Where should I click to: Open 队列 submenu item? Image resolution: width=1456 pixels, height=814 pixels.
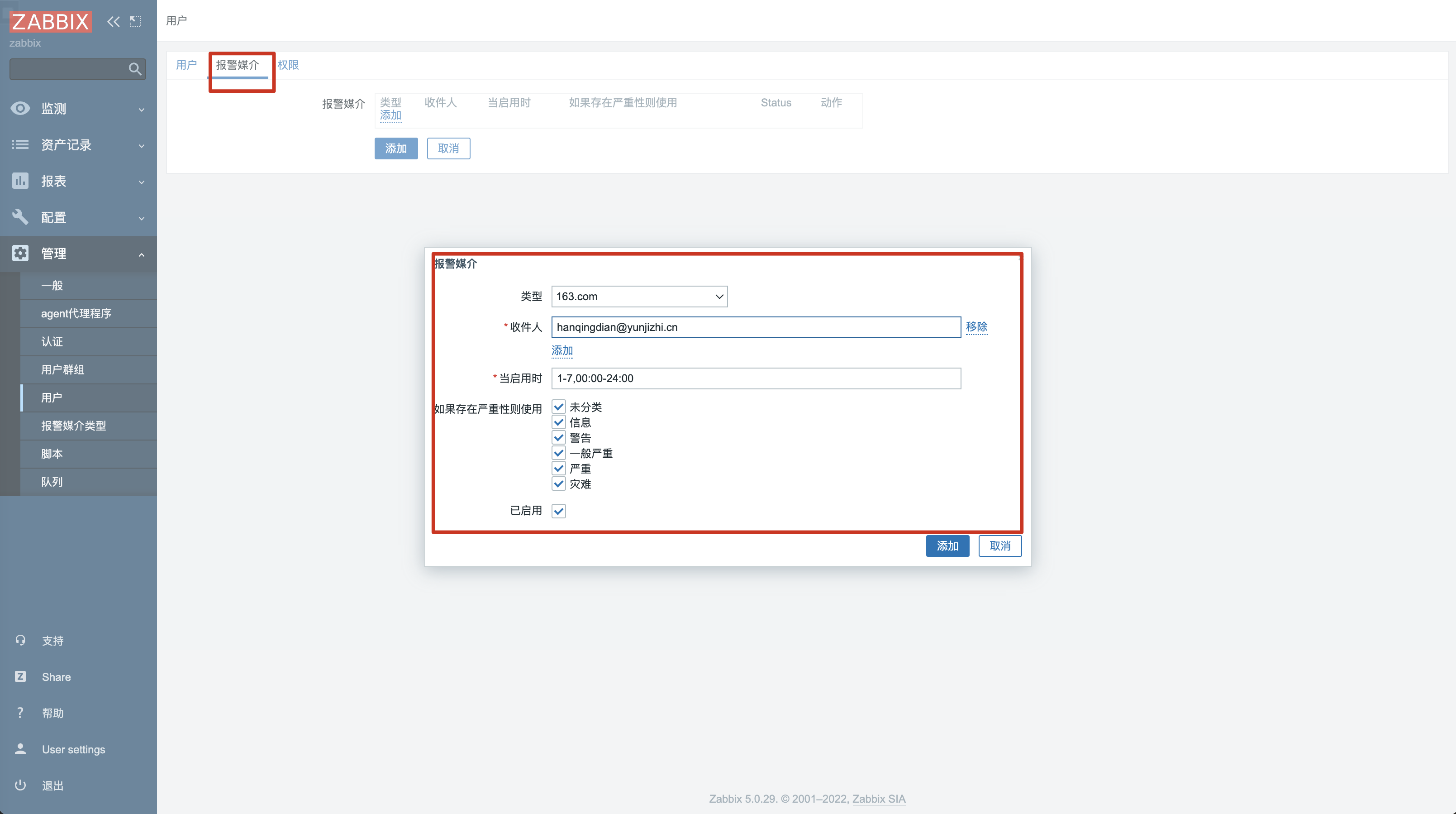click(89, 482)
